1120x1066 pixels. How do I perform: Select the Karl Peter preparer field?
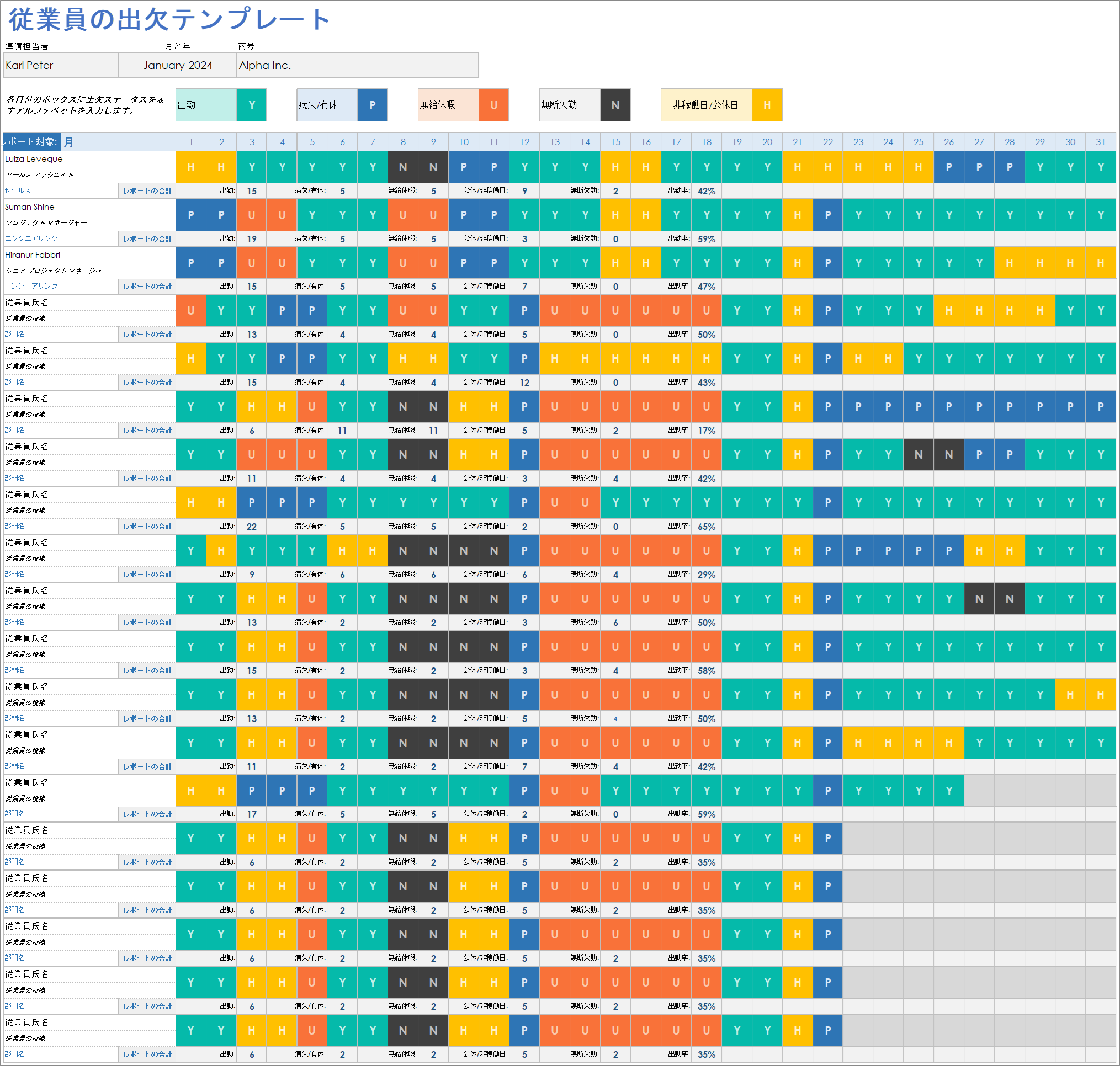pyautogui.click(x=61, y=65)
